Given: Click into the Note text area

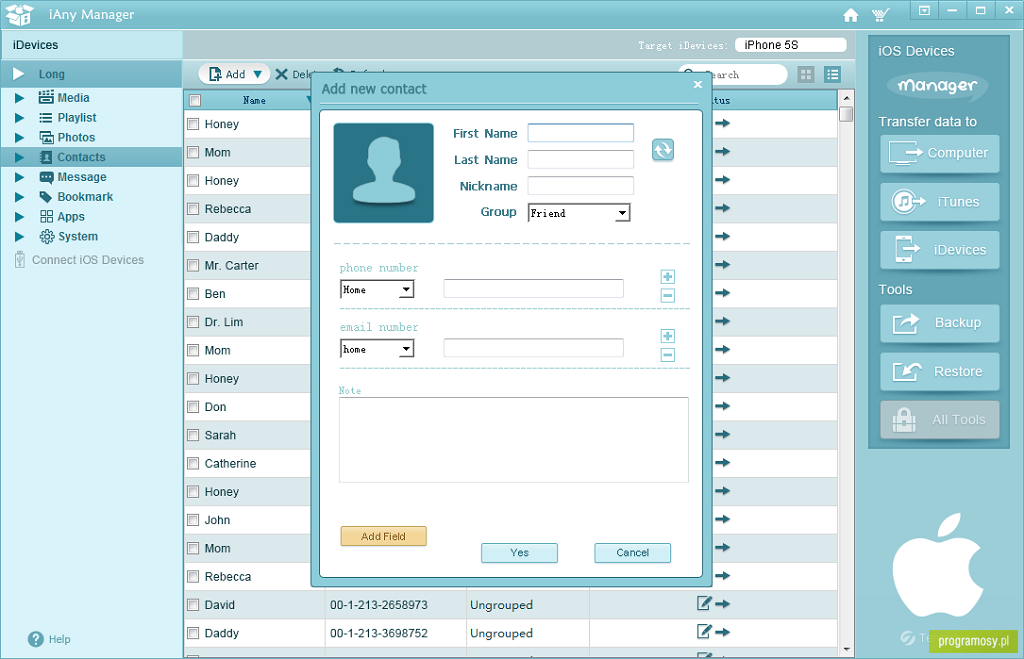Looking at the screenshot, I should coord(513,440).
